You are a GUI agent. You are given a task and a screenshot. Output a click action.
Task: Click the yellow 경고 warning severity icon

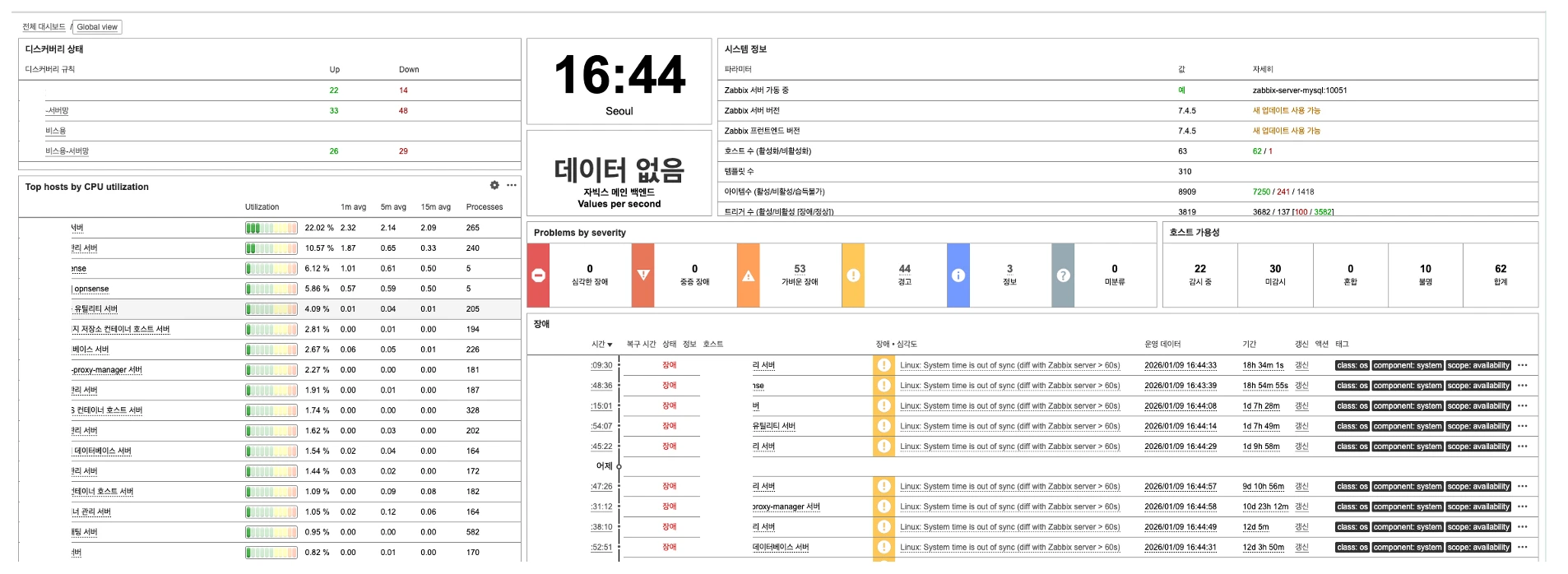[853, 275]
